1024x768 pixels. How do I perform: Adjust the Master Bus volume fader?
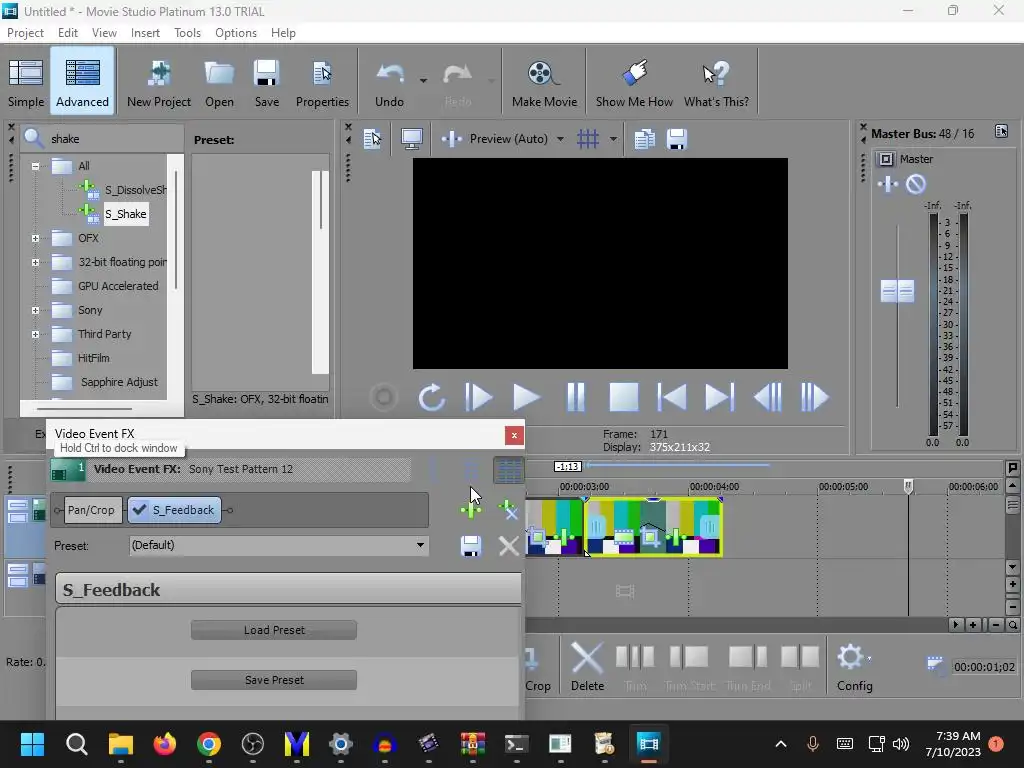coord(897,291)
